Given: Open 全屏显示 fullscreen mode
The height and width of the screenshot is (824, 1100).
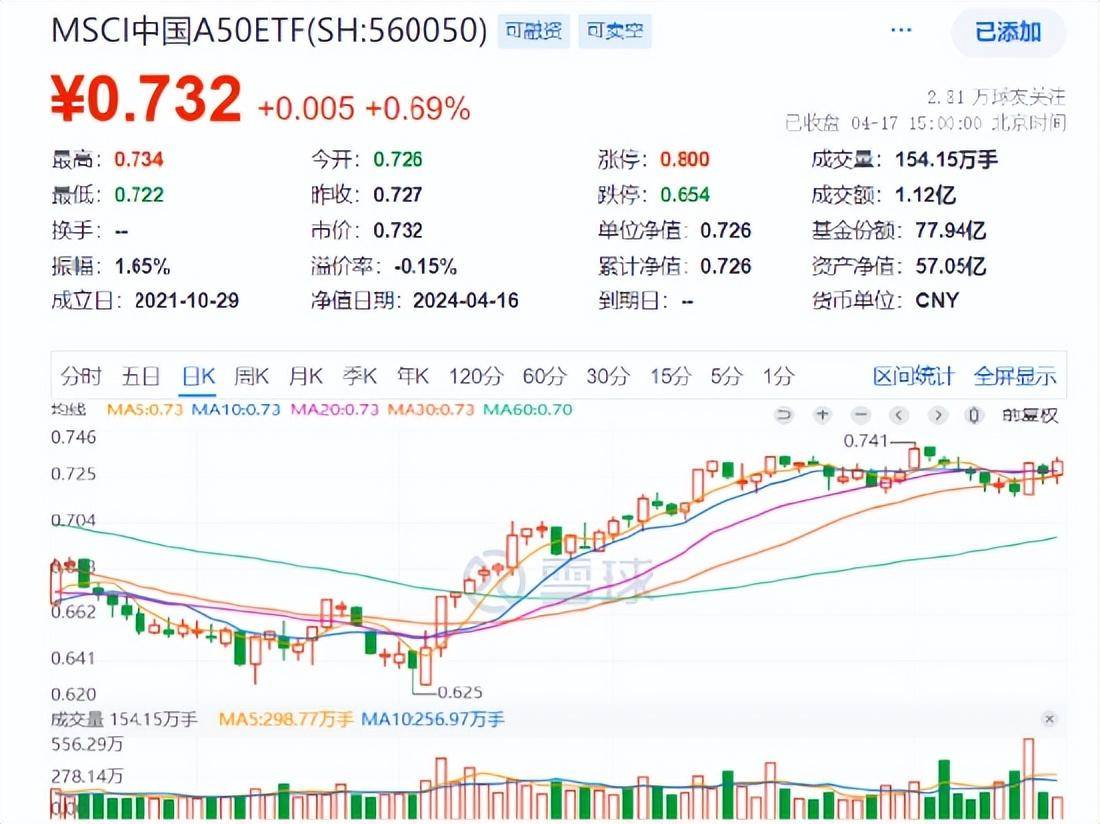Looking at the screenshot, I should click(1016, 376).
